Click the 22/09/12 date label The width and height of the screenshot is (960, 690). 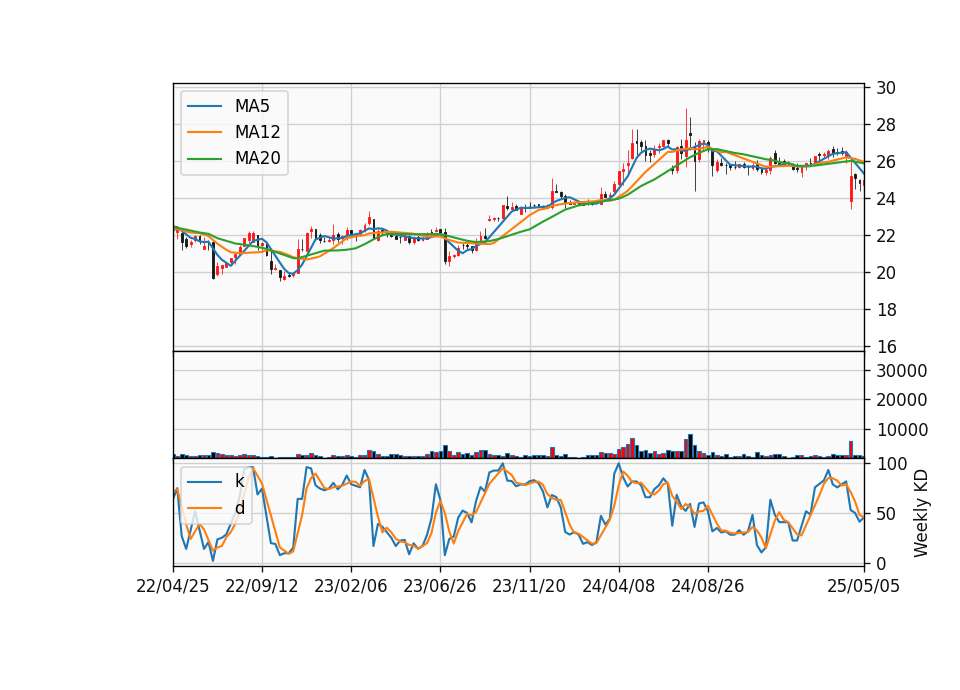pyautogui.click(x=261, y=586)
